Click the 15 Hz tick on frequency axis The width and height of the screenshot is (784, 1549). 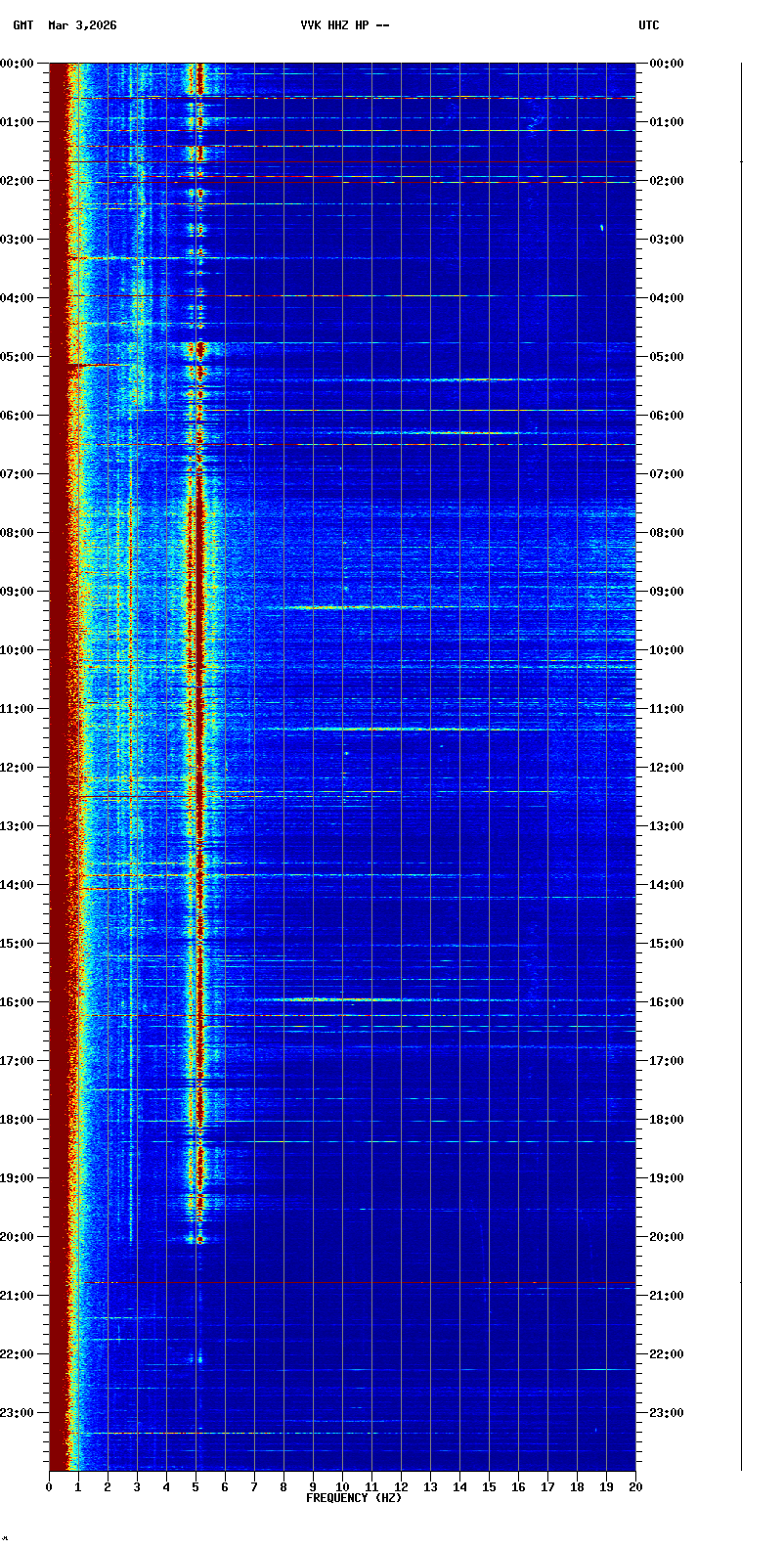pyautogui.click(x=489, y=1487)
